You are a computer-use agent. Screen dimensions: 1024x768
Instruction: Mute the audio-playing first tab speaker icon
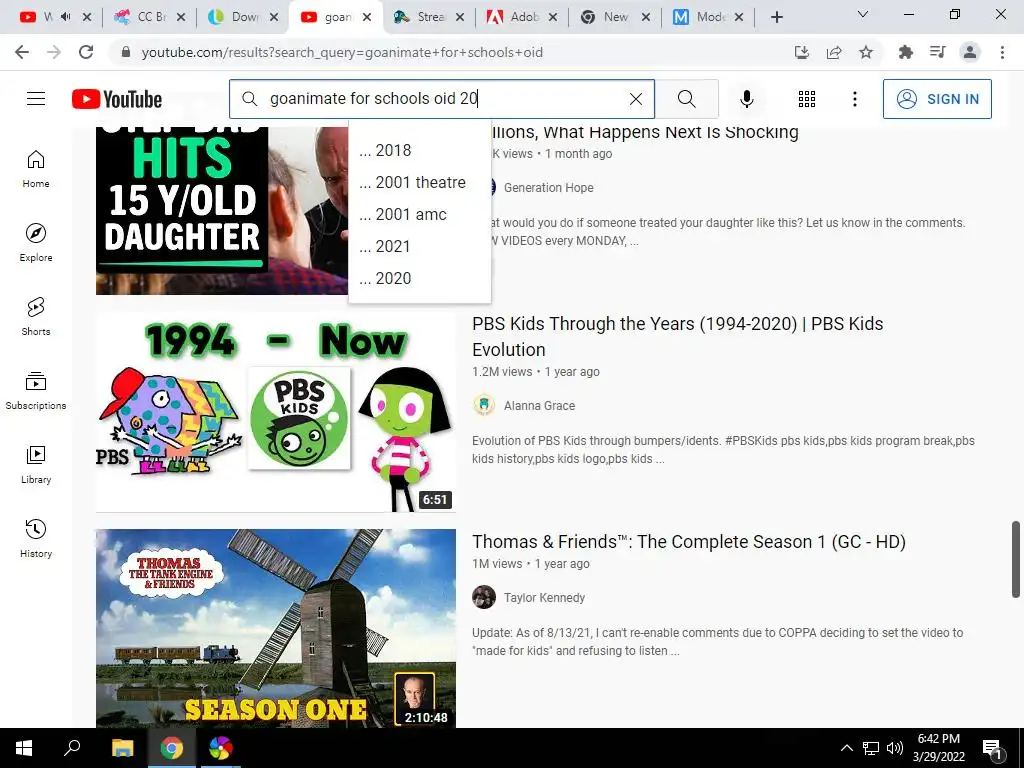coord(65,17)
